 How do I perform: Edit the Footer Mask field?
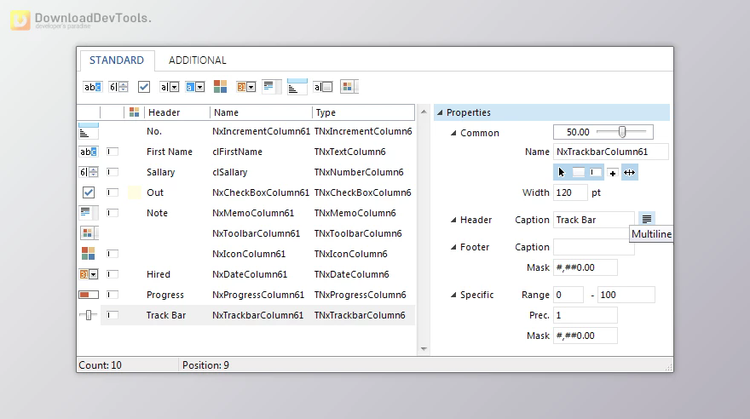click(585, 267)
